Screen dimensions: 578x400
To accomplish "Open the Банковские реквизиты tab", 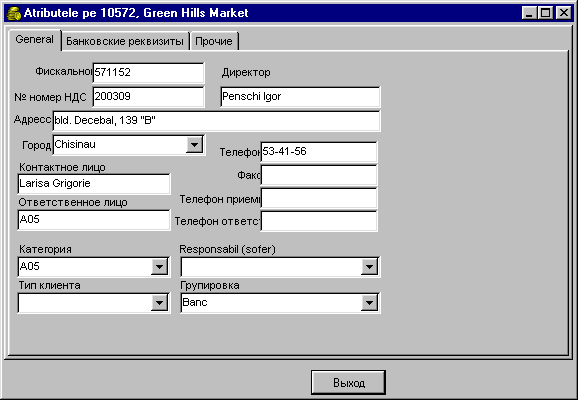I will pyautogui.click(x=125, y=41).
